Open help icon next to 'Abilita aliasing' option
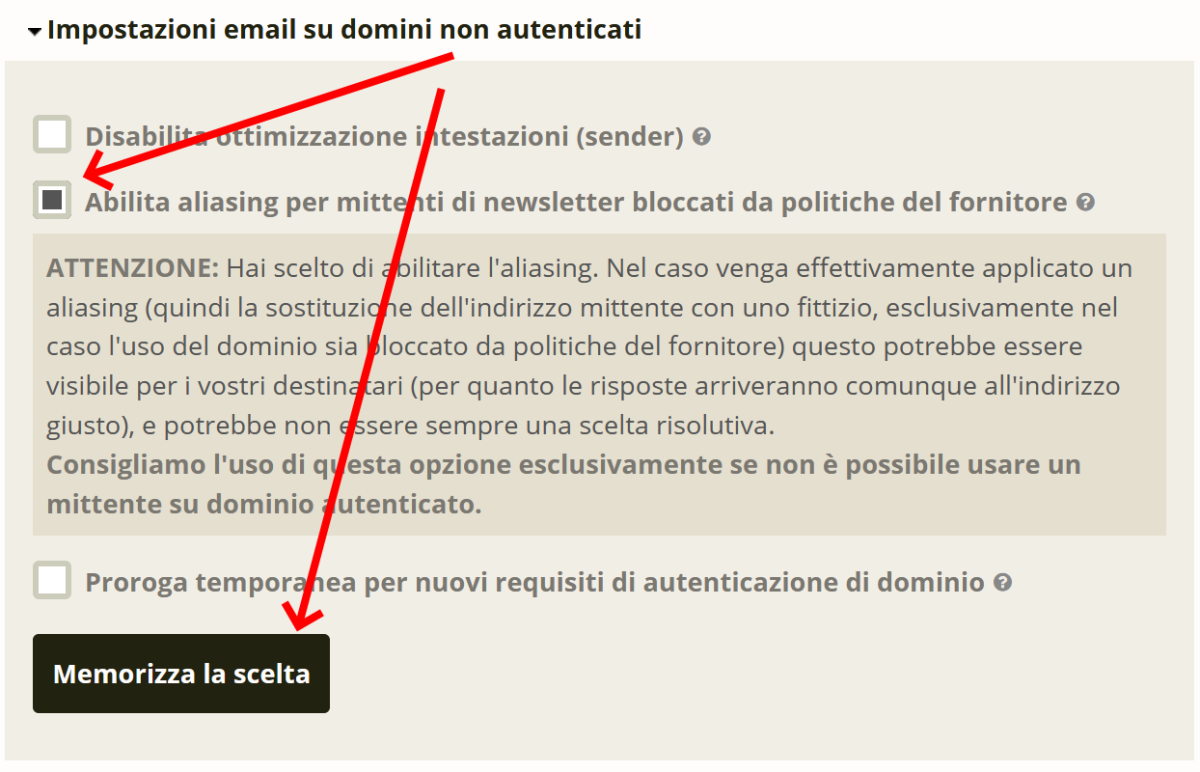 (x=1086, y=202)
